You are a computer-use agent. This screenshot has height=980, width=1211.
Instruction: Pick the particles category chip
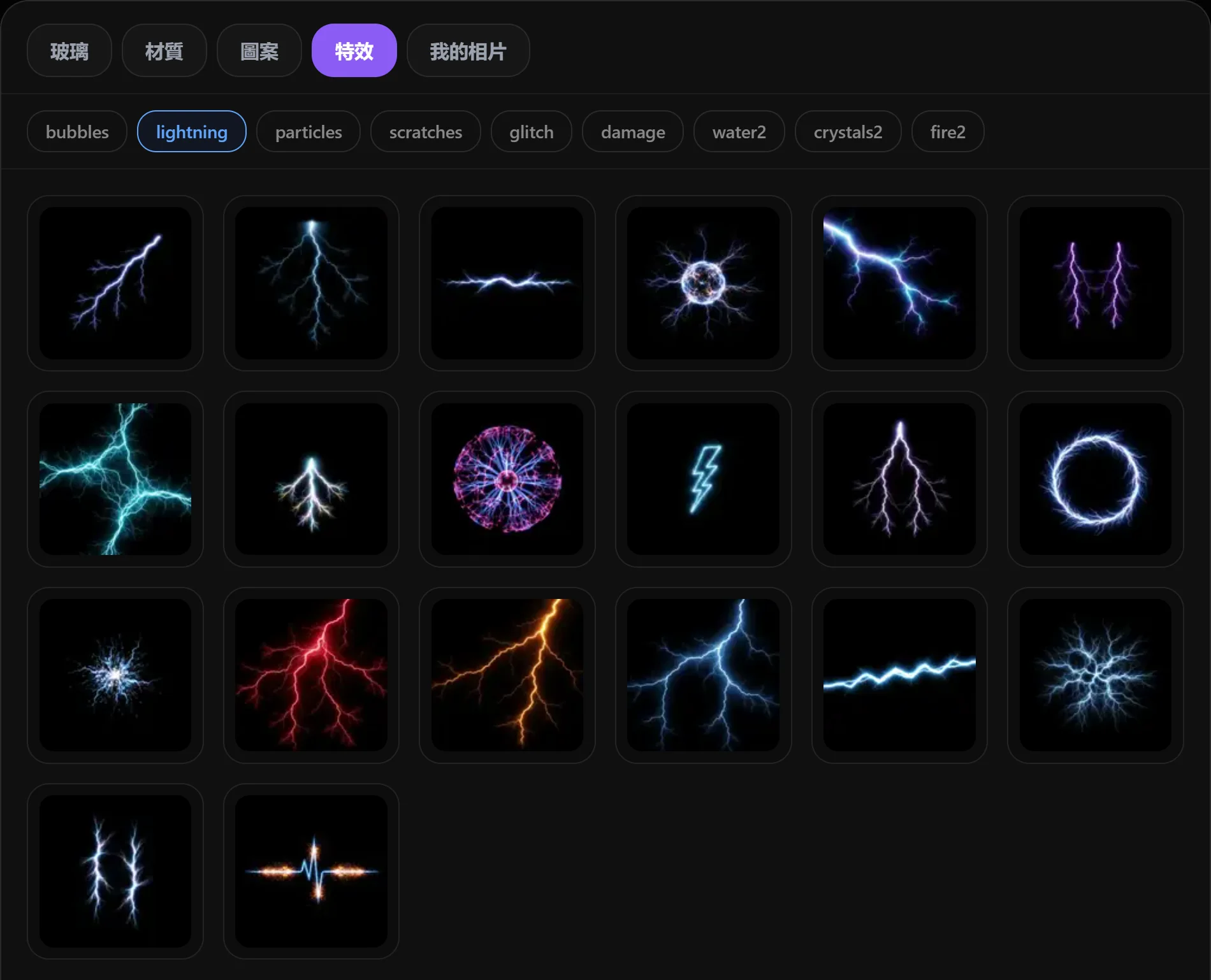[308, 132]
